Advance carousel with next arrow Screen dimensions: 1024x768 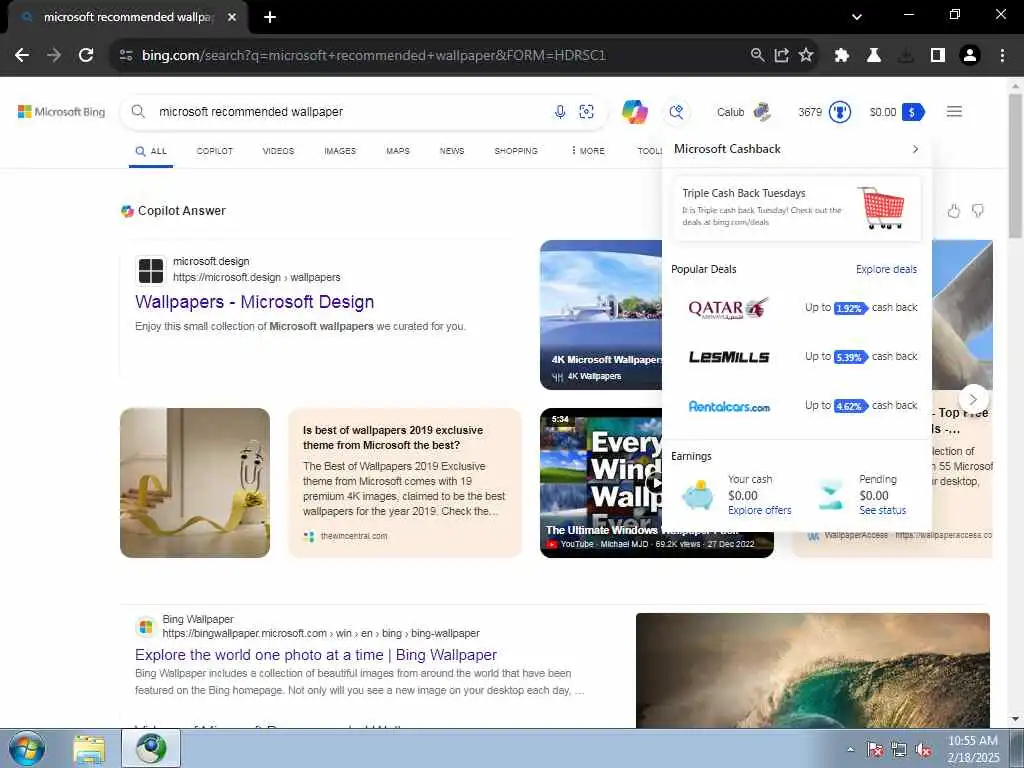[x=973, y=399]
